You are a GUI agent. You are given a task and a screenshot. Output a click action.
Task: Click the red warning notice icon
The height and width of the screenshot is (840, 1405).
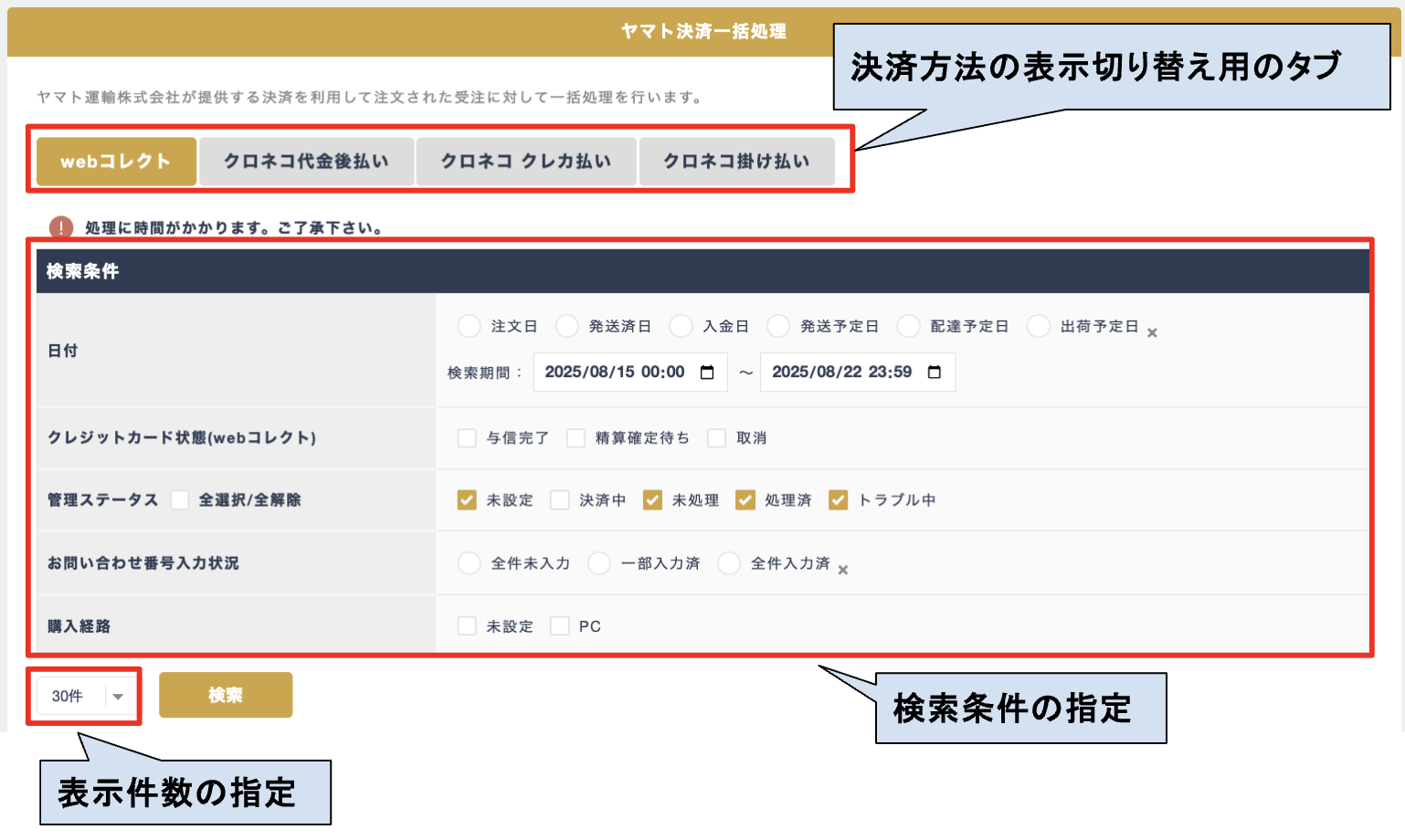pos(61,227)
